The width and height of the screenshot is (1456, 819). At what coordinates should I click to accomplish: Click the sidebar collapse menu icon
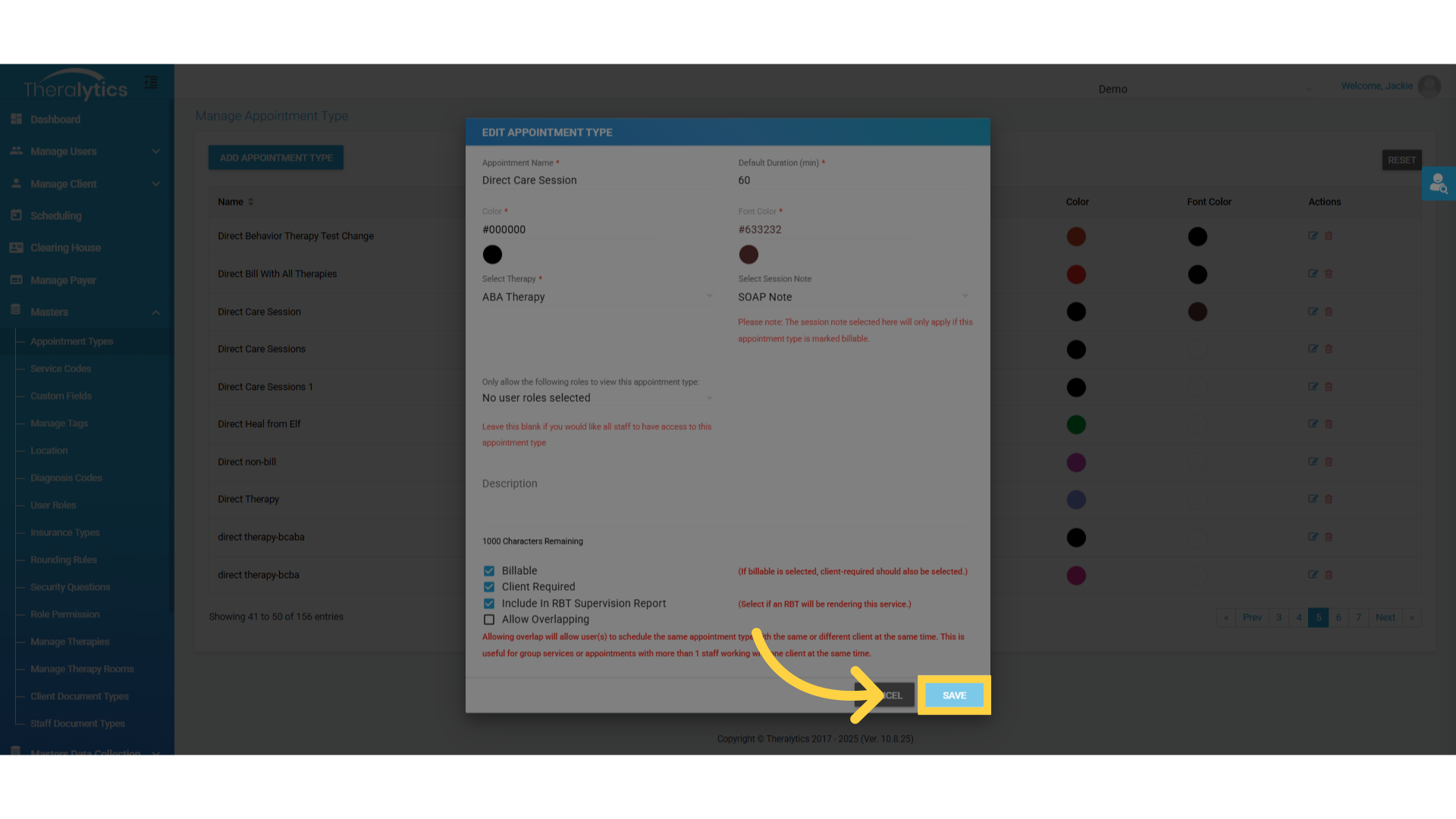(151, 83)
